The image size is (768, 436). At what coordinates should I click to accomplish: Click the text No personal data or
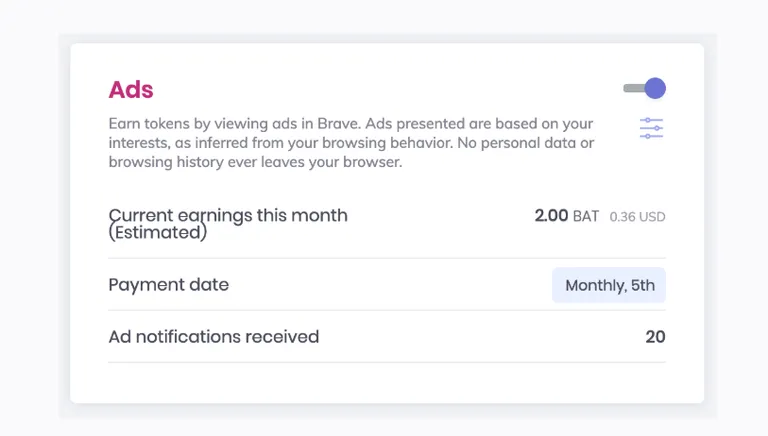[526, 143]
